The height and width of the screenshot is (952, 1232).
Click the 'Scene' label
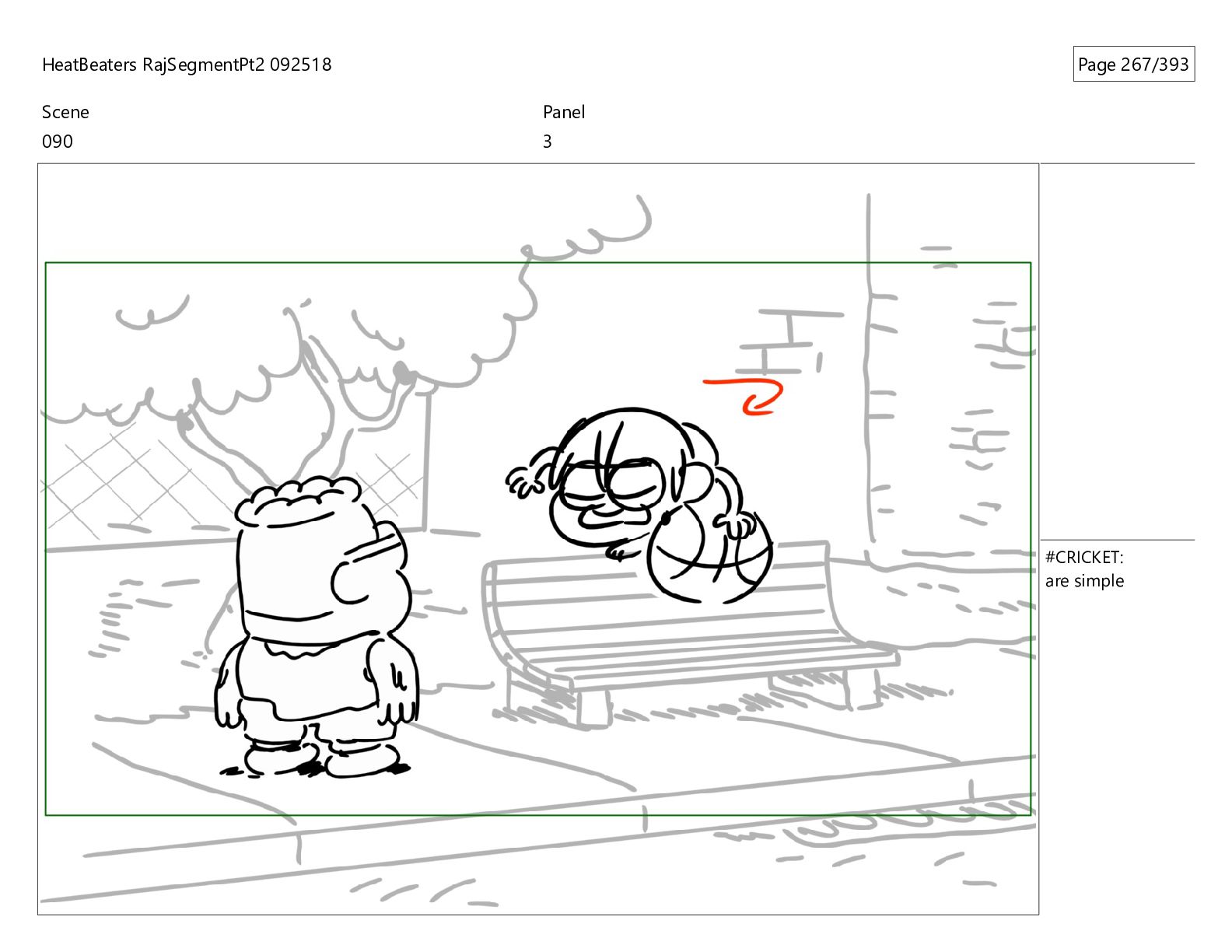point(65,112)
